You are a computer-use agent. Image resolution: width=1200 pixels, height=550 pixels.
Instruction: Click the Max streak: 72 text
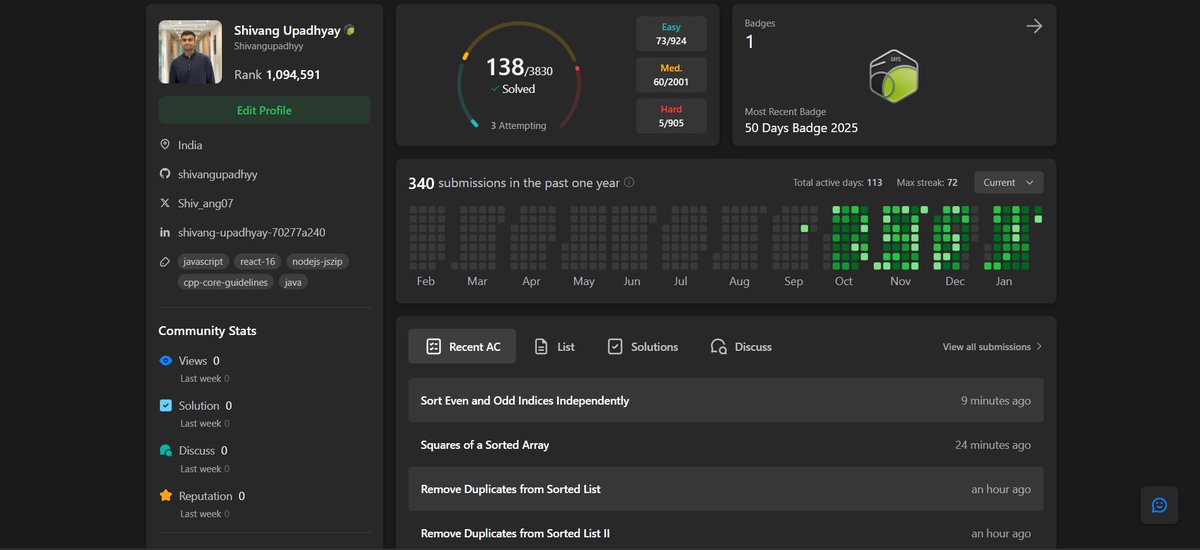(x=927, y=183)
